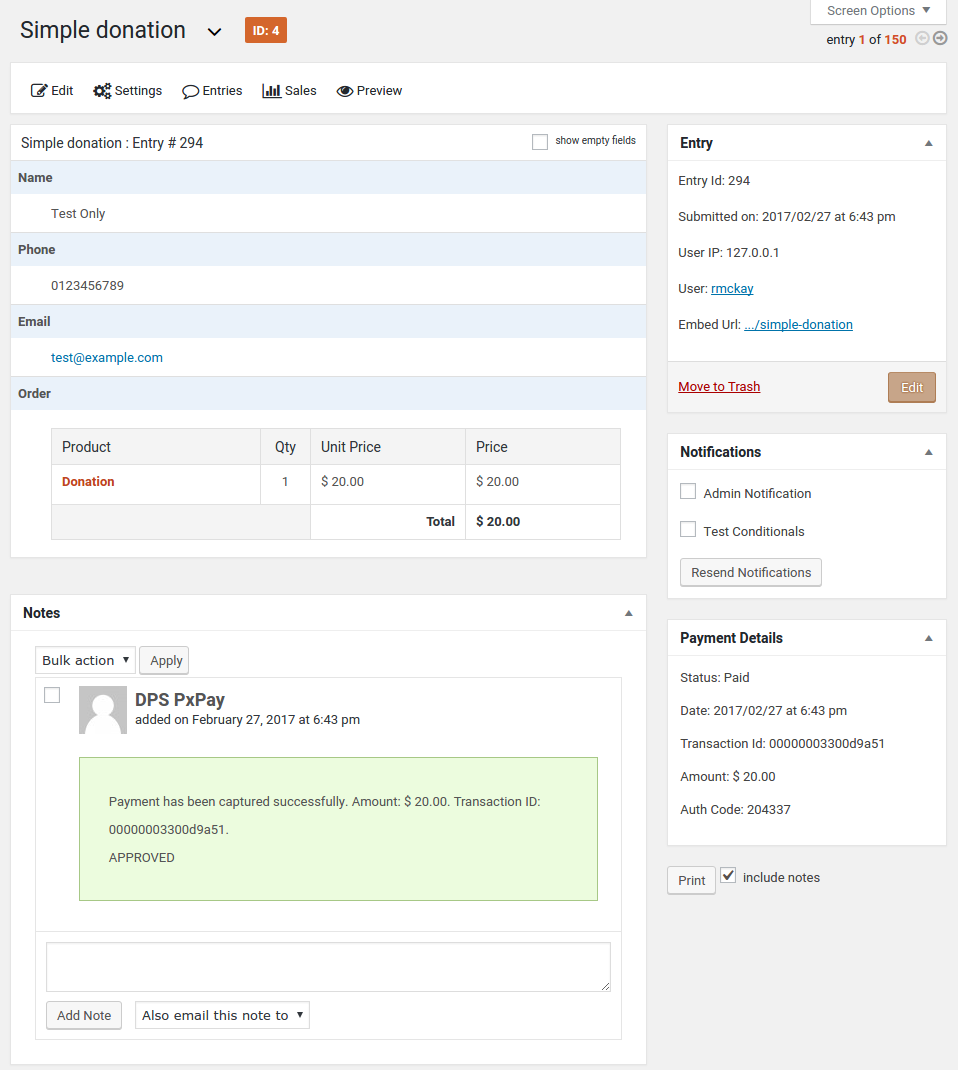This screenshot has width=958, height=1070.
Task: Click the Donation product name
Action: coord(88,482)
